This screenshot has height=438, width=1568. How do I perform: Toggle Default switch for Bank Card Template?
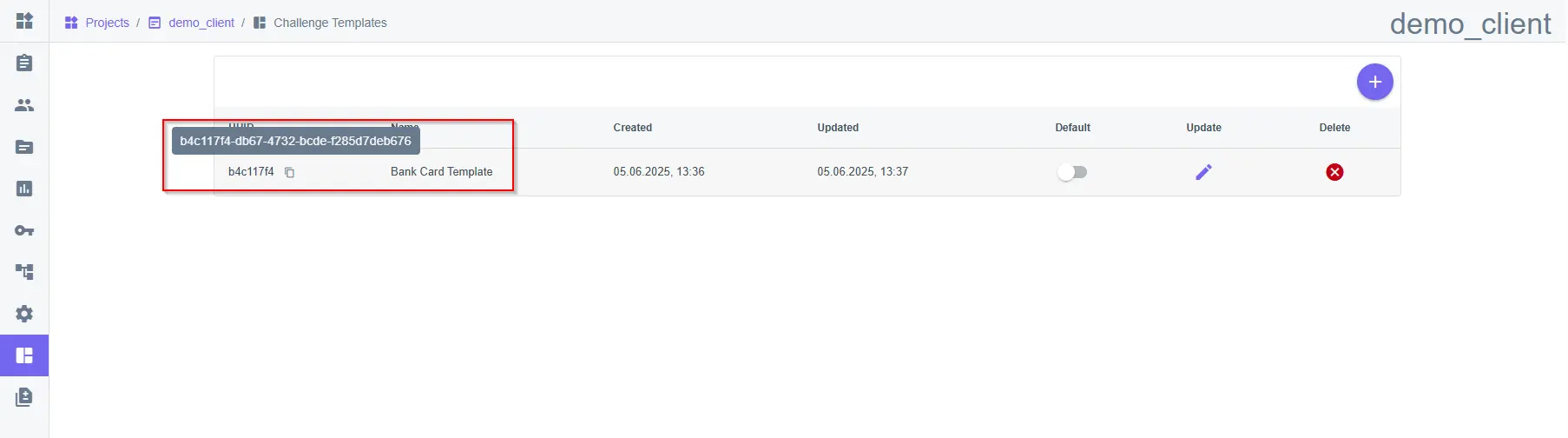point(1072,172)
